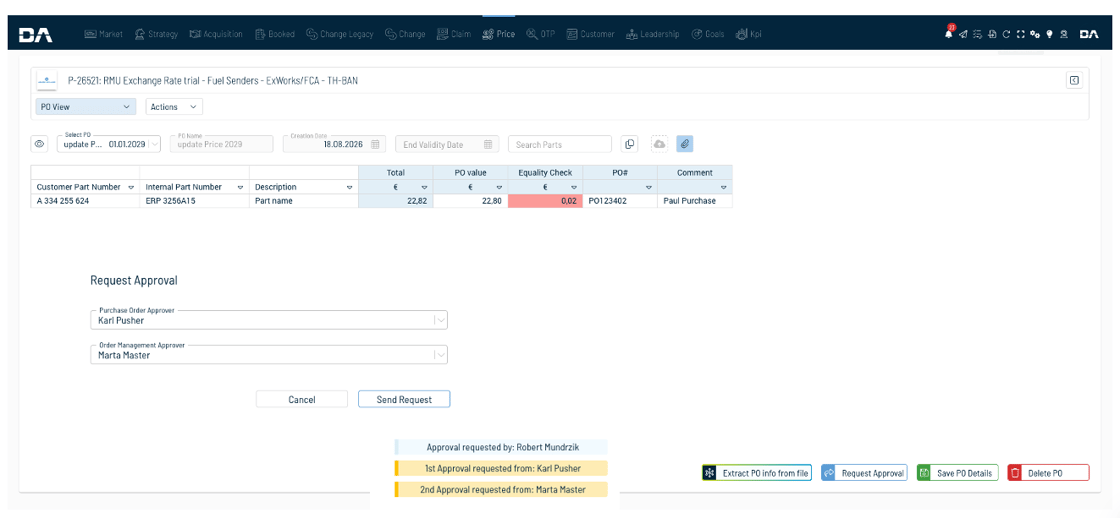
Task: Click the End Validity Date field
Action: point(447,144)
